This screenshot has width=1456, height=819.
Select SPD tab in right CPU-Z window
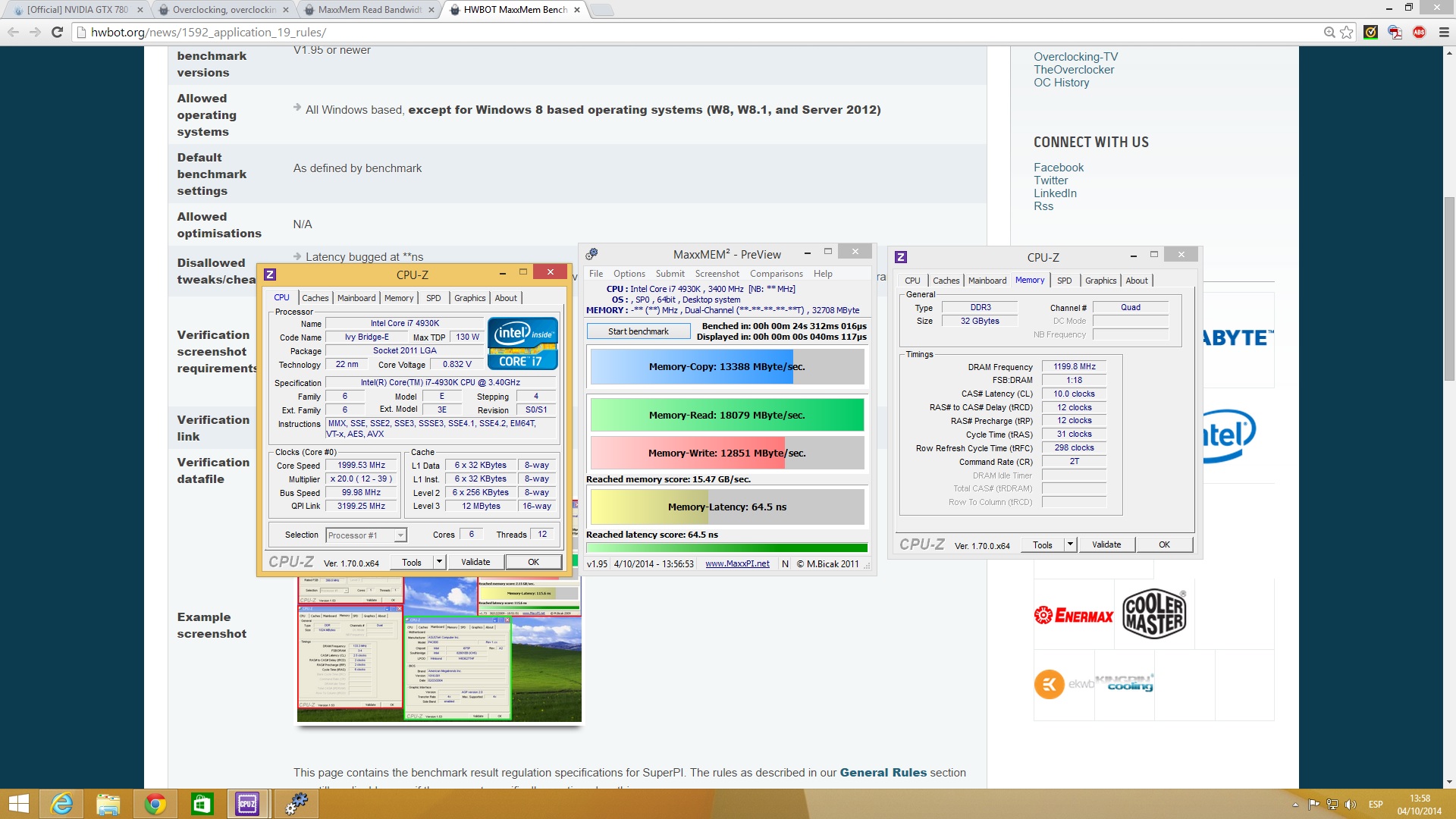coord(1064,281)
